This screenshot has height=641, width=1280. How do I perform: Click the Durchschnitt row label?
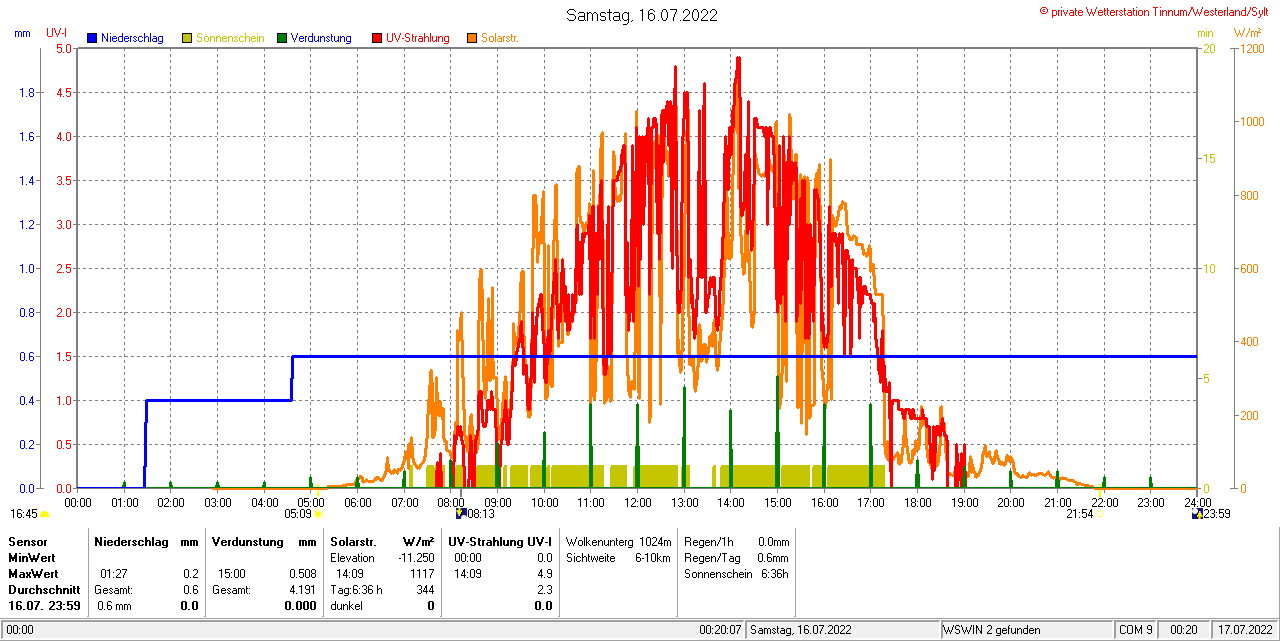click(44, 590)
